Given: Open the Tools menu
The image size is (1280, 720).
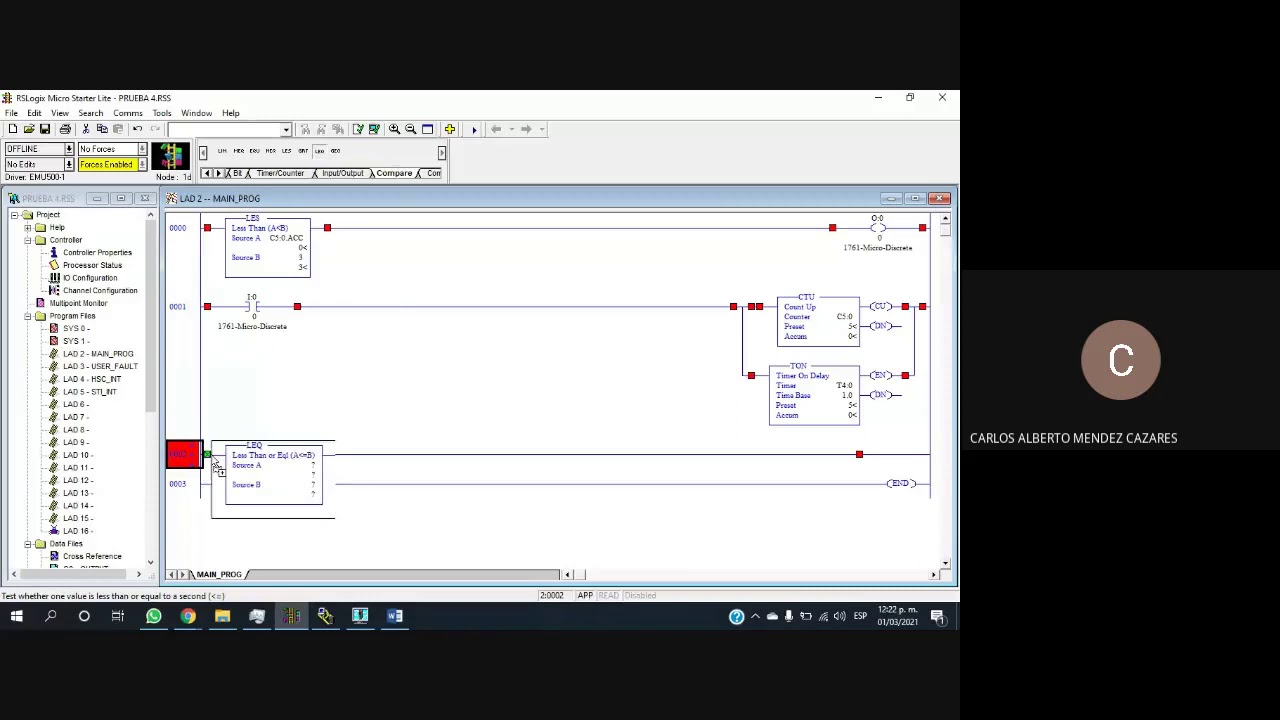Looking at the screenshot, I should 161,113.
